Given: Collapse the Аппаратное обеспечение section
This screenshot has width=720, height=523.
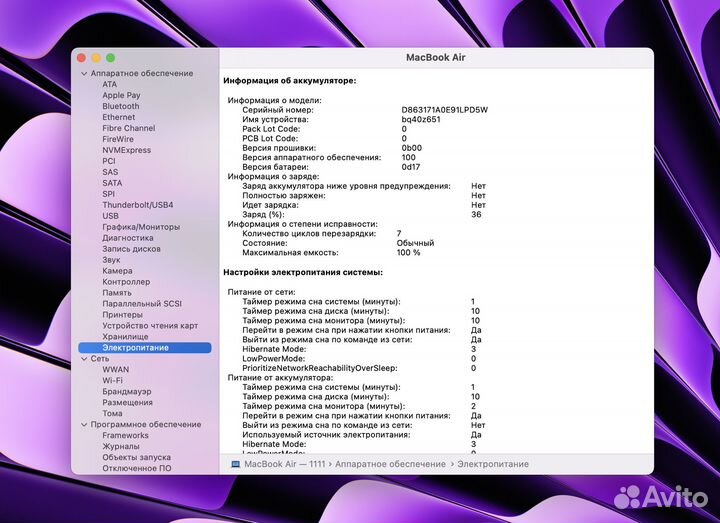Looking at the screenshot, I should [x=84, y=73].
